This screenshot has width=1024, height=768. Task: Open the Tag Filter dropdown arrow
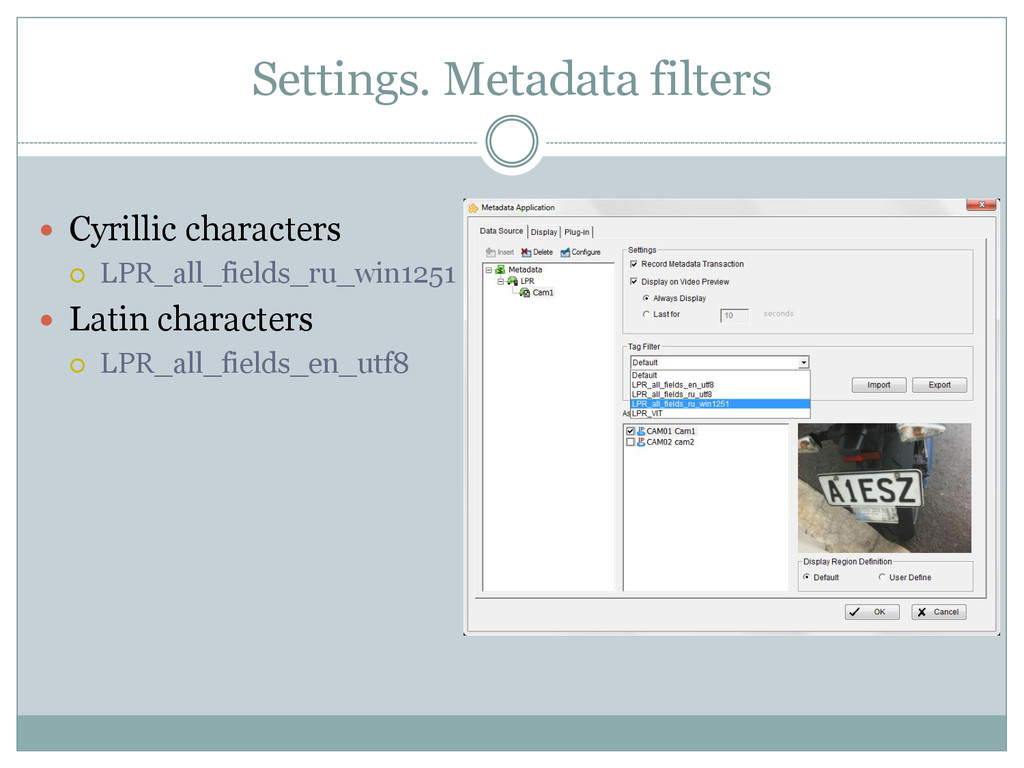[x=803, y=362]
